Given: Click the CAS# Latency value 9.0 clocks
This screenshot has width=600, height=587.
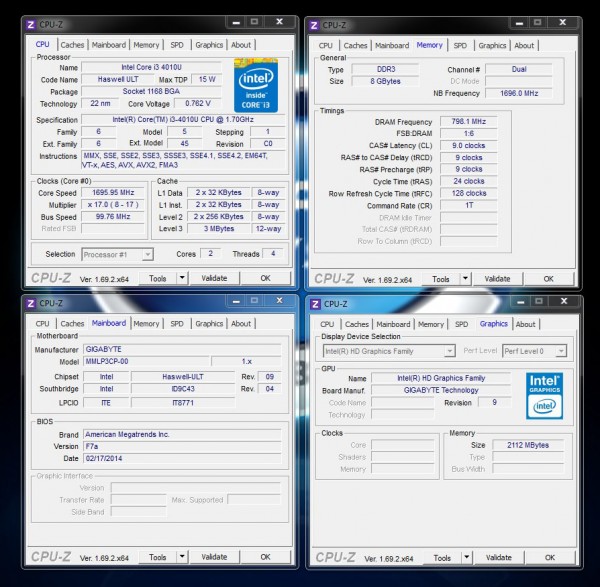Looking at the screenshot, I should [469, 145].
